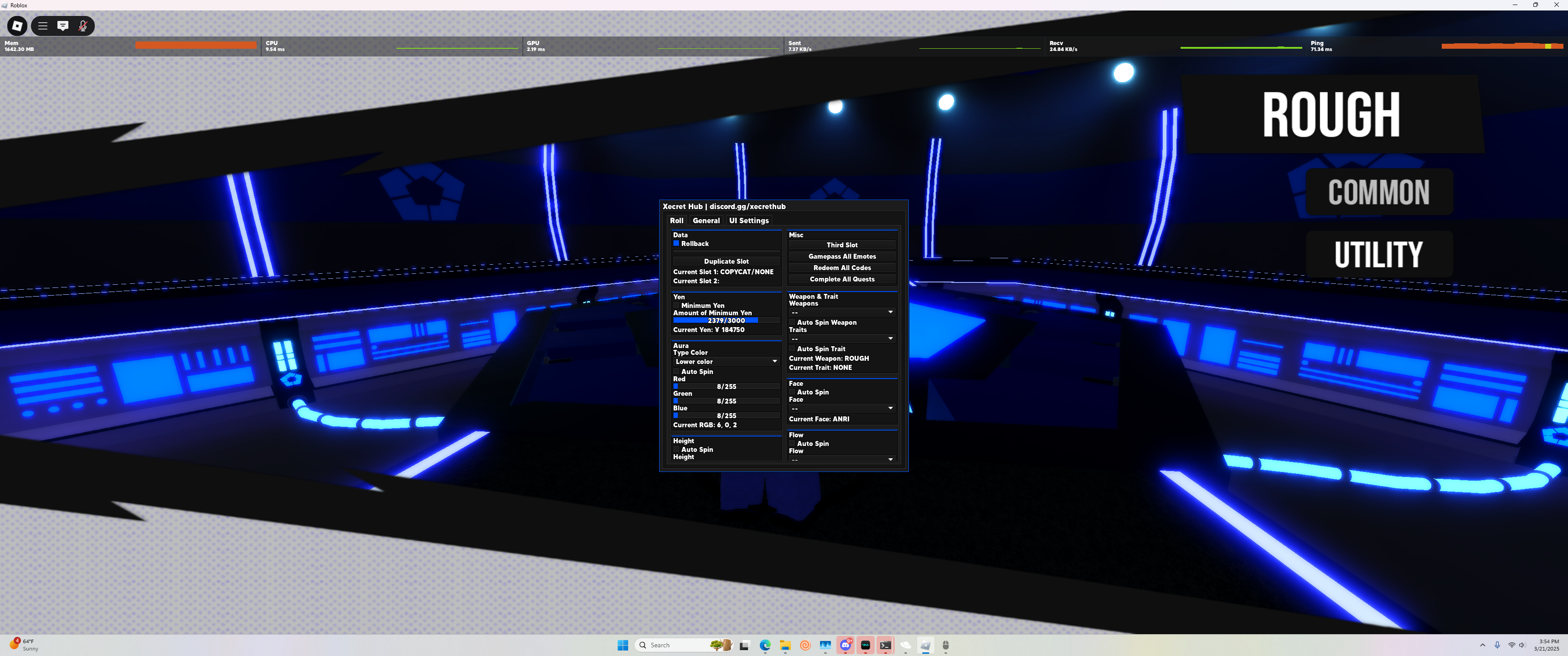Click the Windows Start button
1568x656 pixels.
[623, 645]
